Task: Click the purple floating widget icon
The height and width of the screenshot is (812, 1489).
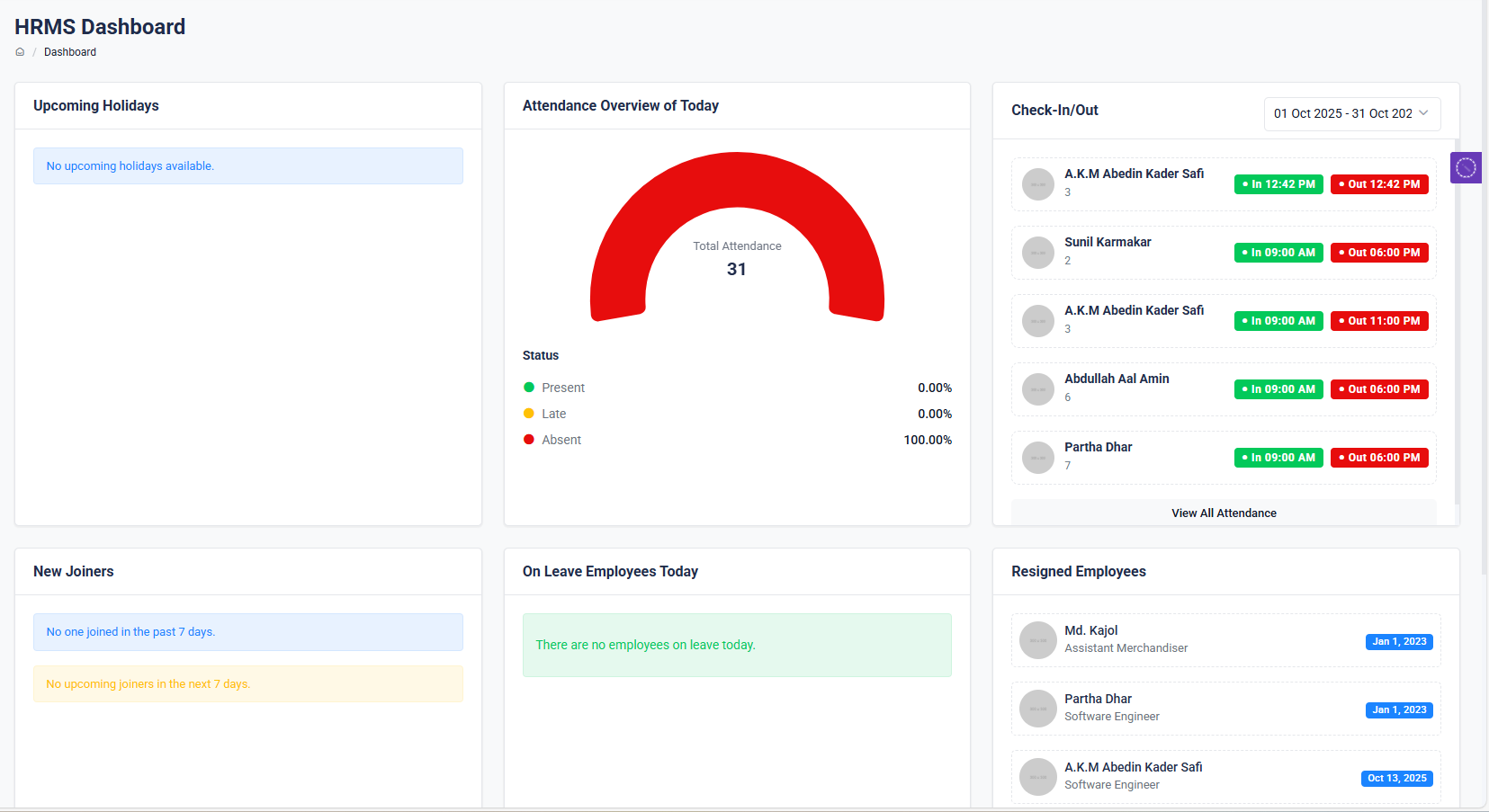Action: pos(1466,167)
